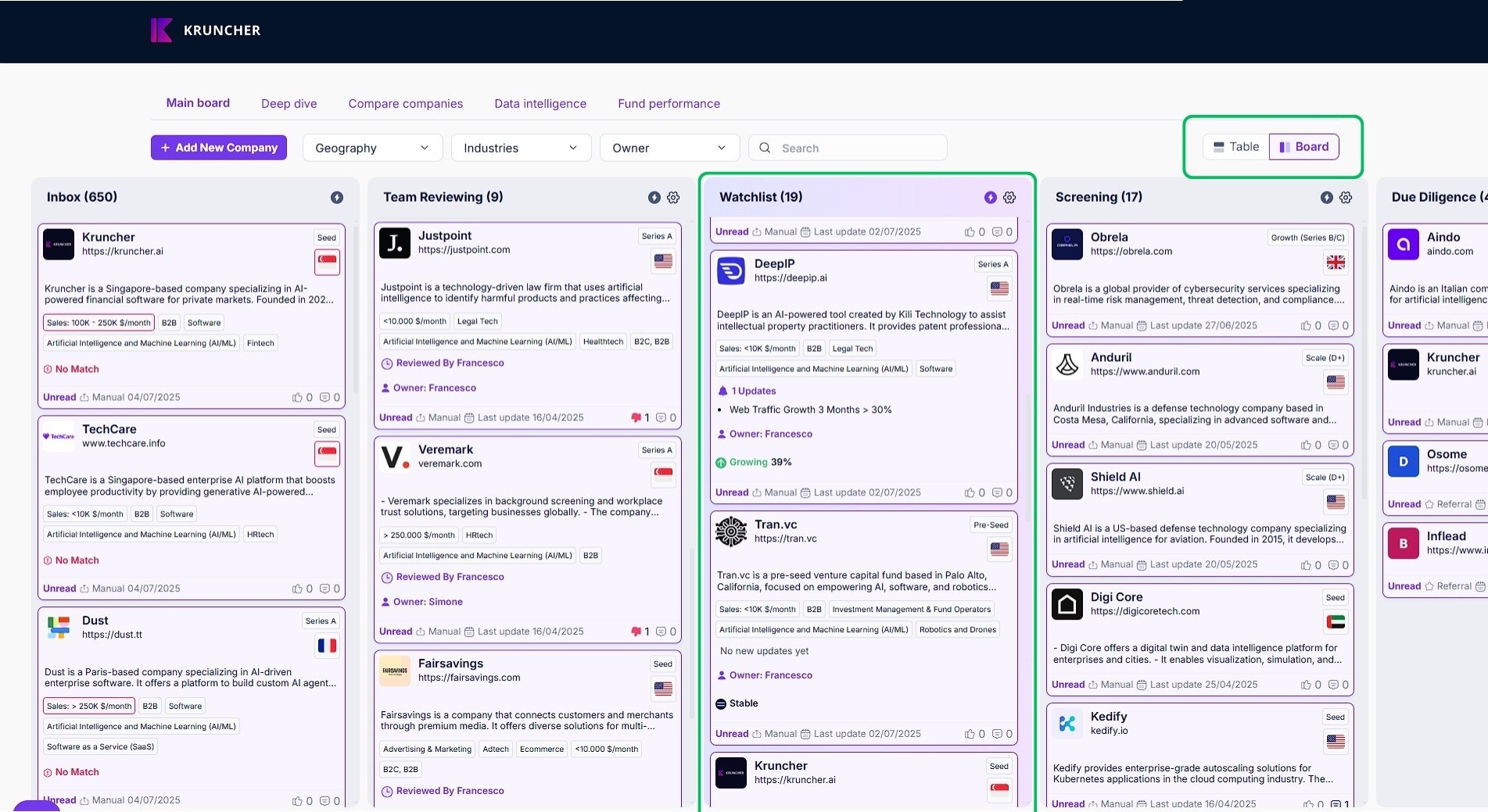The image size is (1488, 812).
Task: Click the Aindo card title
Action: (1443, 238)
